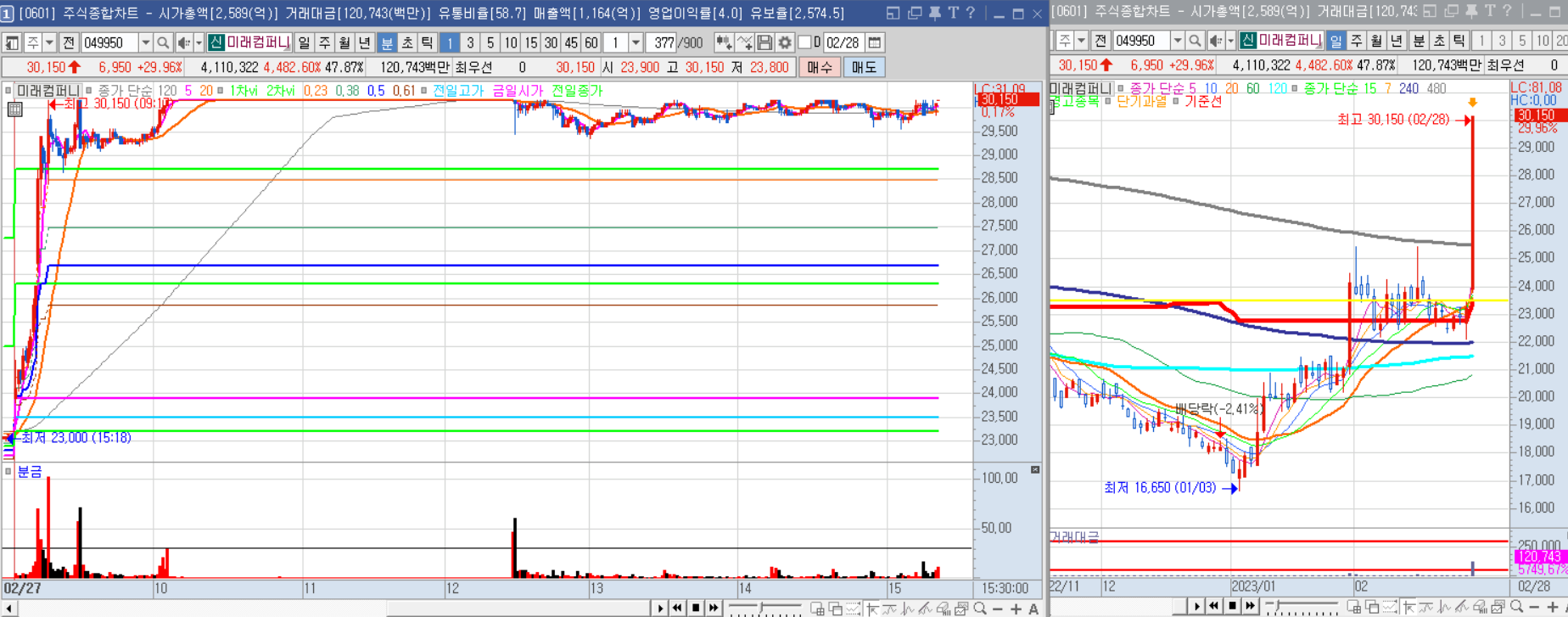This screenshot has height=617, width=1568.
Task: Open the 주 market type dropdown in left chart
Action: pyautogui.click(x=49, y=42)
